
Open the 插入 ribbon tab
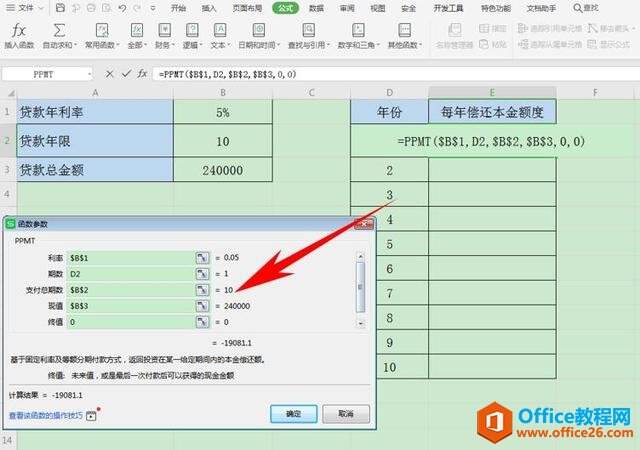[209, 8]
